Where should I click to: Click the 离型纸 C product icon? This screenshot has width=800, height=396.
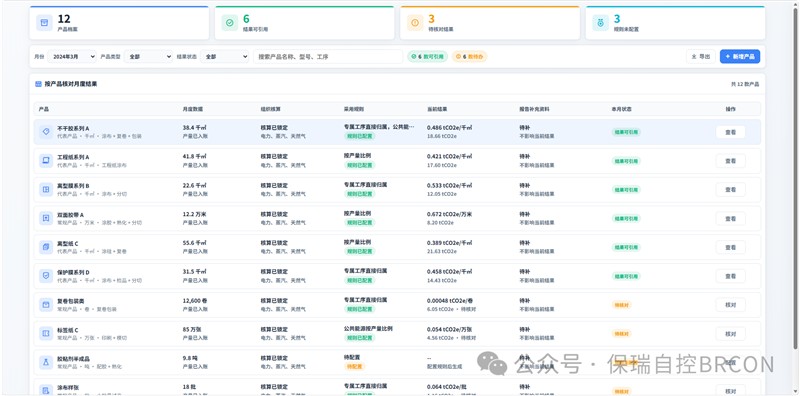click(x=46, y=248)
